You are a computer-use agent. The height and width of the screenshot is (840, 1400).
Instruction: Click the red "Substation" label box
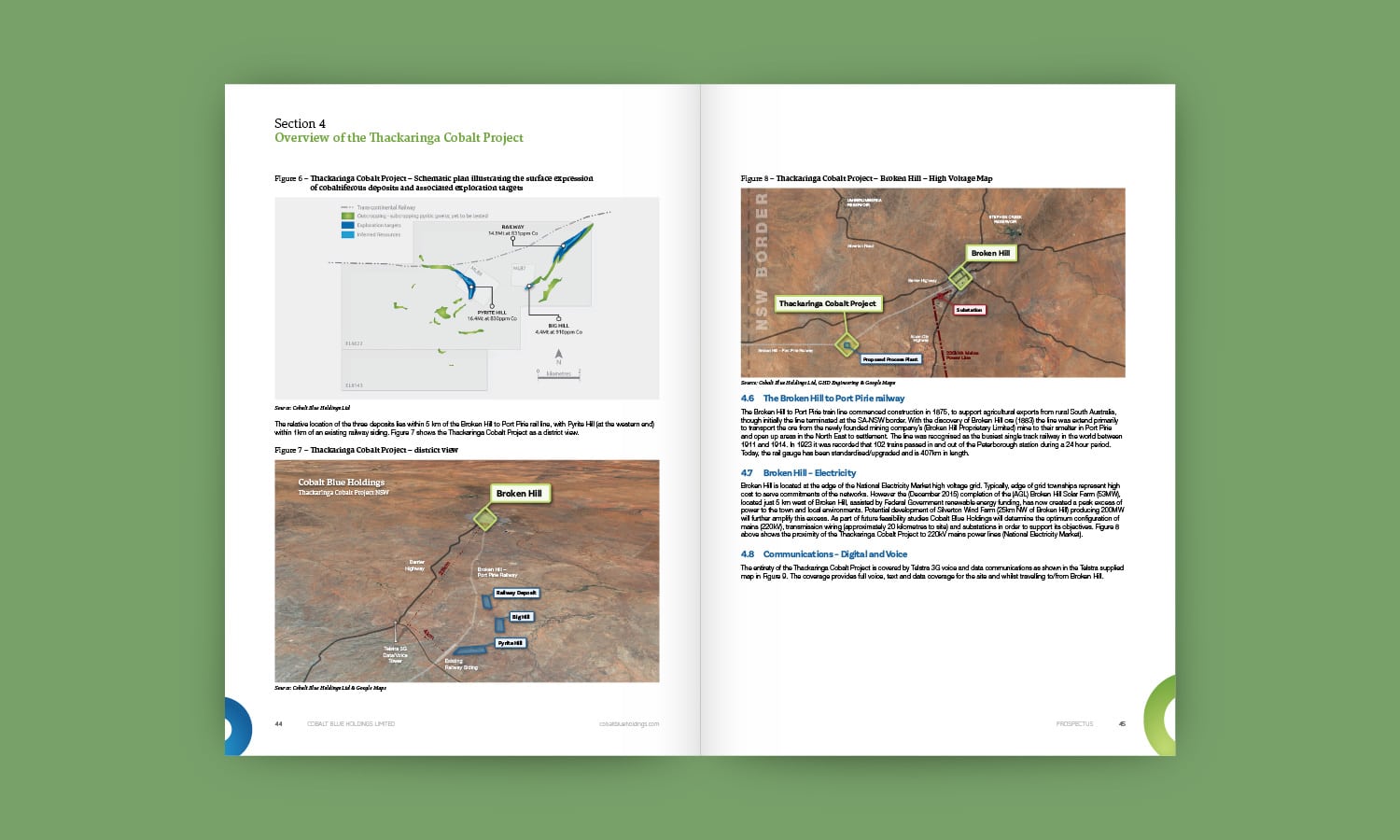point(970,310)
